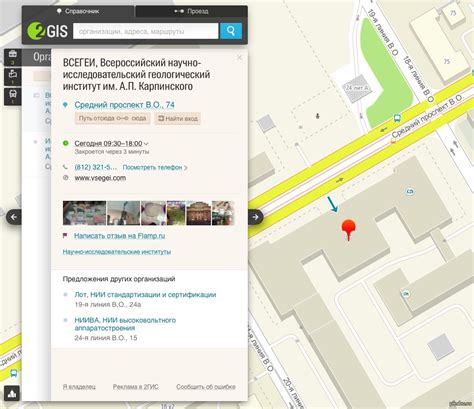Switch to the Справочник tab

point(78,11)
